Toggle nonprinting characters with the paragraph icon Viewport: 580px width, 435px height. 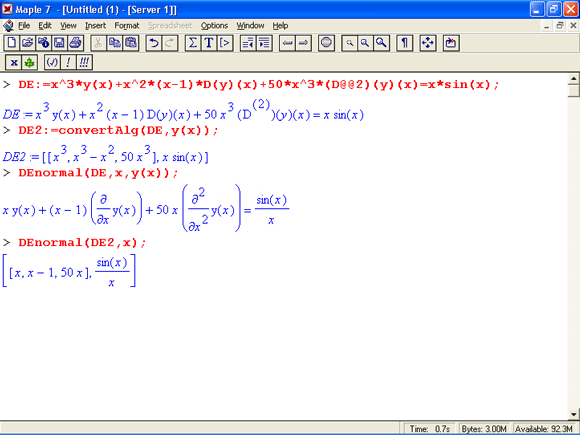404,43
